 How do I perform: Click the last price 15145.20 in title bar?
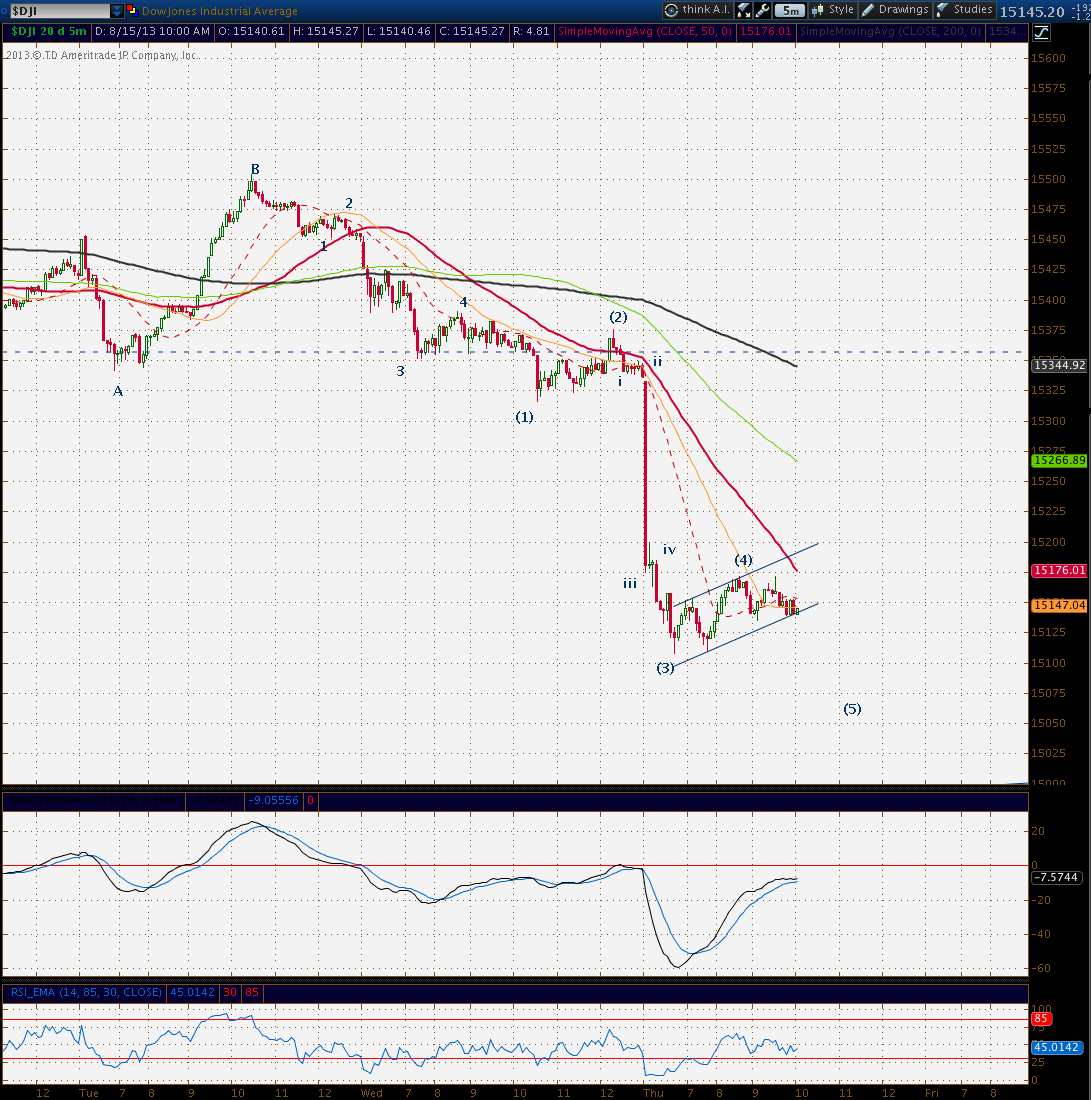coord(1032,11)
